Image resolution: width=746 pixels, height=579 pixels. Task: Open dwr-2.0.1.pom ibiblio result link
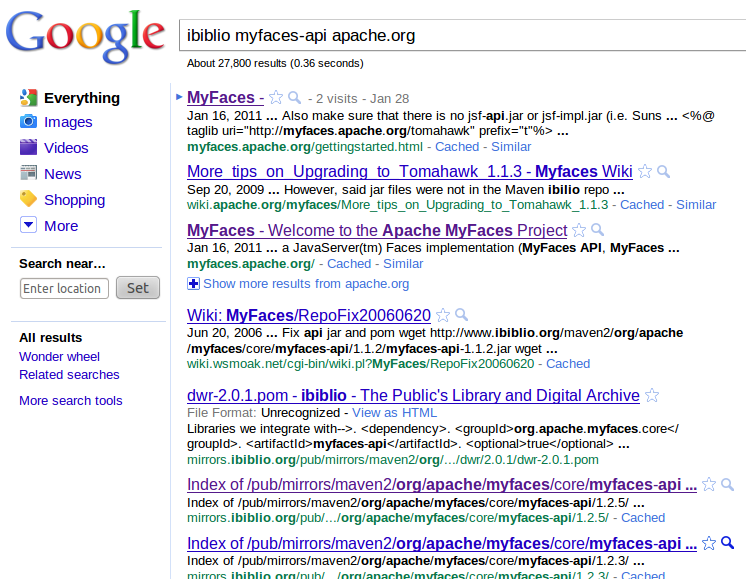(x=413, y=395)
